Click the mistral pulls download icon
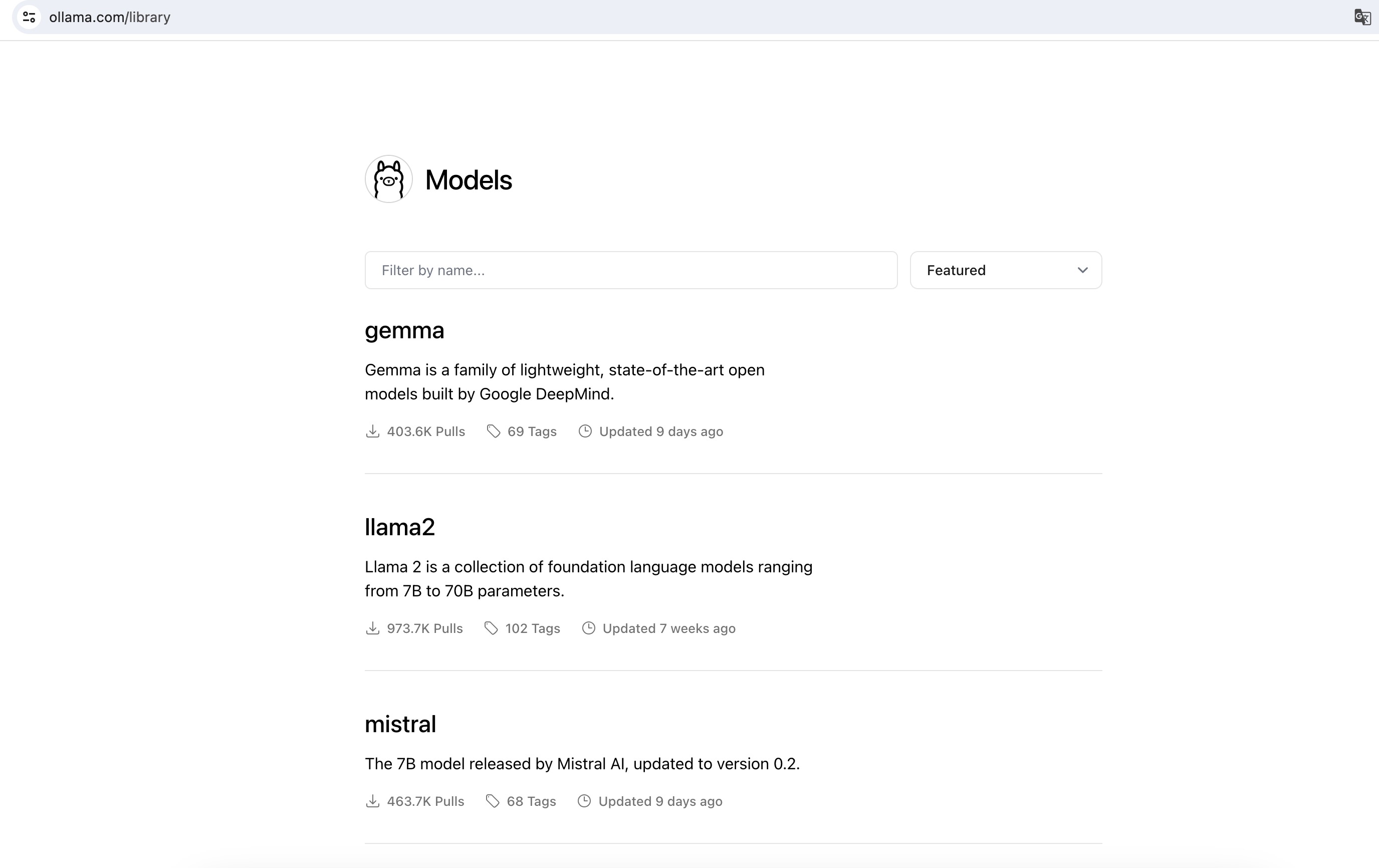1379x868 pixels. click(372, 801)
